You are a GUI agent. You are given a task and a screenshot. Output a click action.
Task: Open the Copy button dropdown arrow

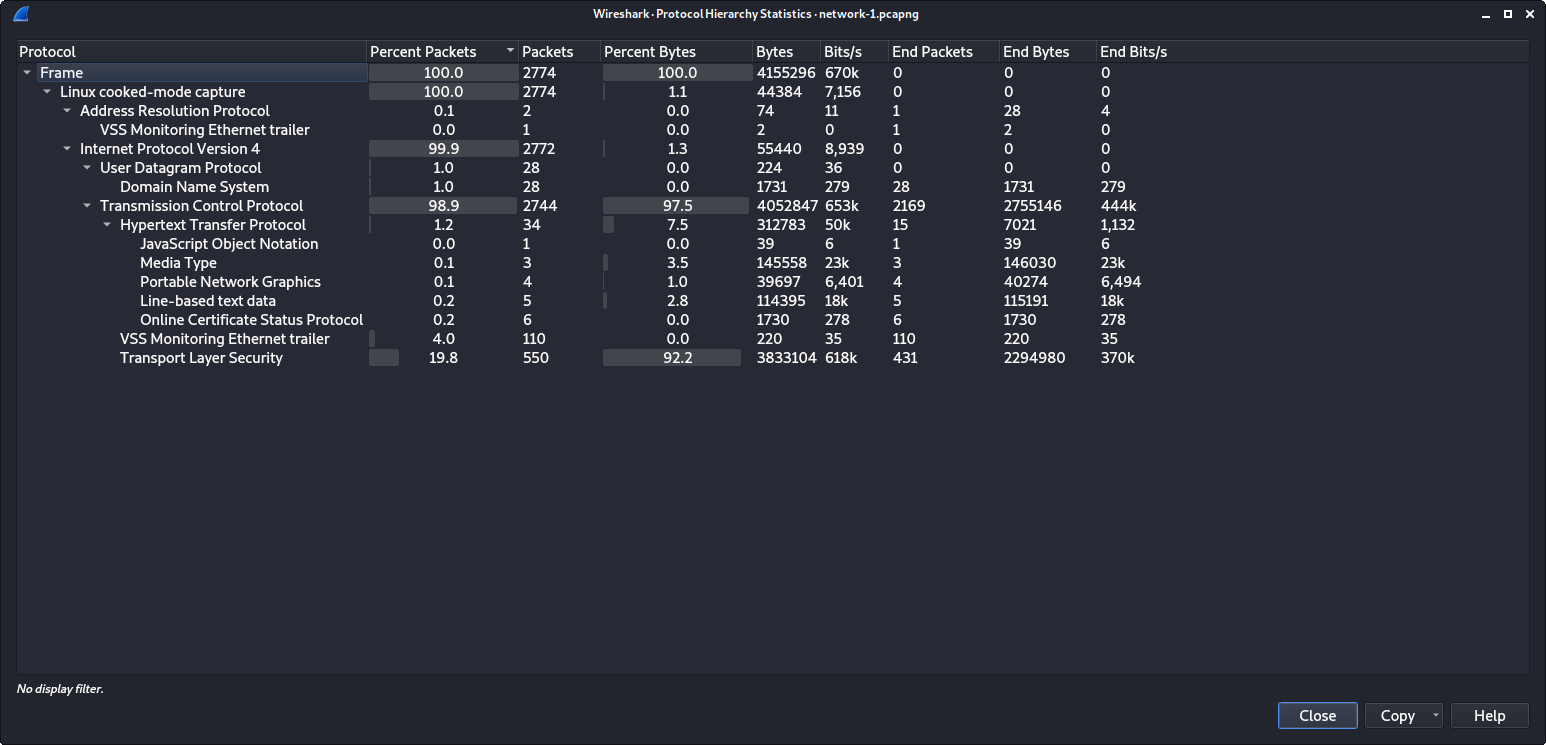pos(1436,716)
